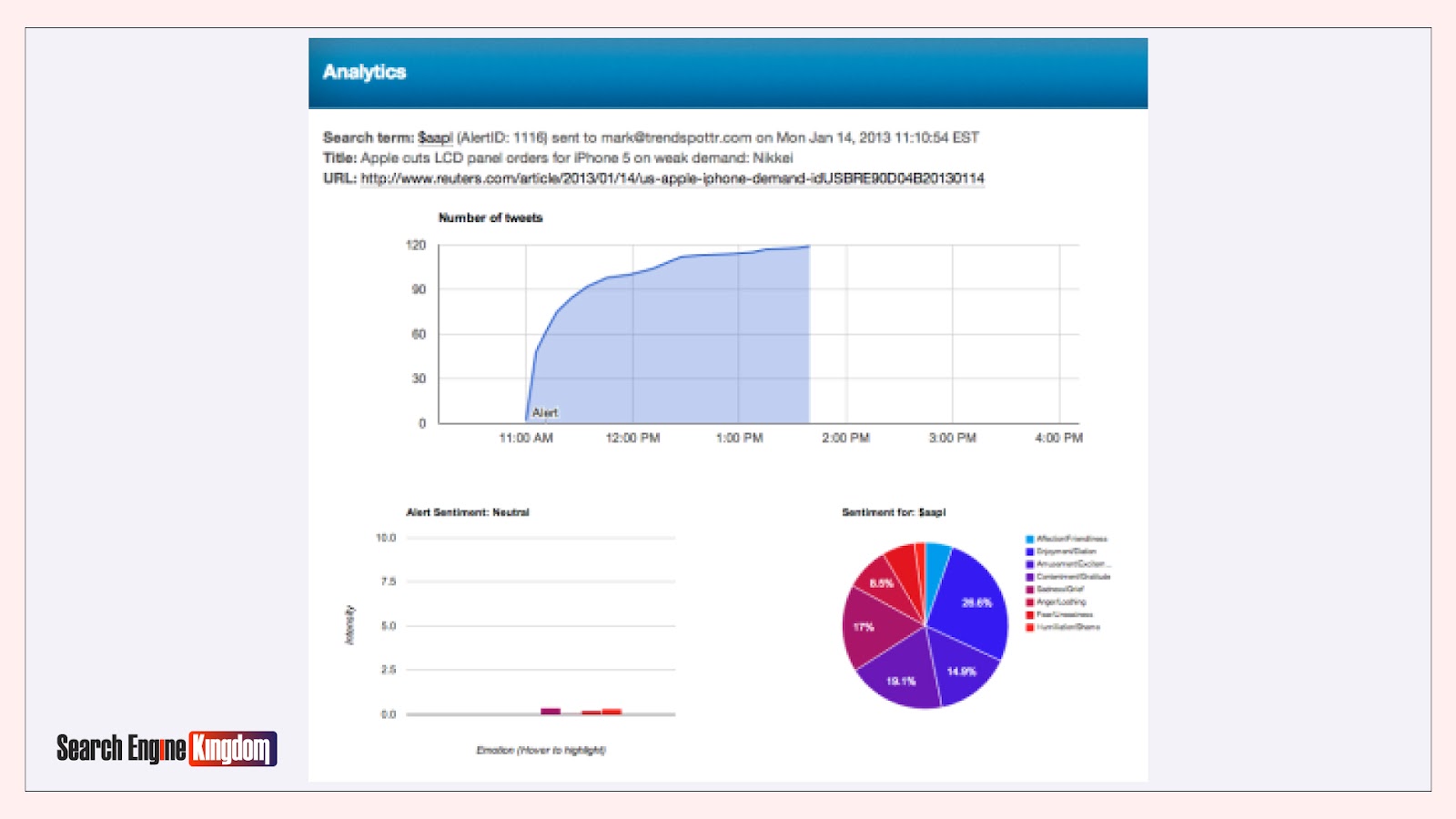Click the 12:00 PM axis label
The width and height of the screenshot is (1456, 819).
point(632,438)
